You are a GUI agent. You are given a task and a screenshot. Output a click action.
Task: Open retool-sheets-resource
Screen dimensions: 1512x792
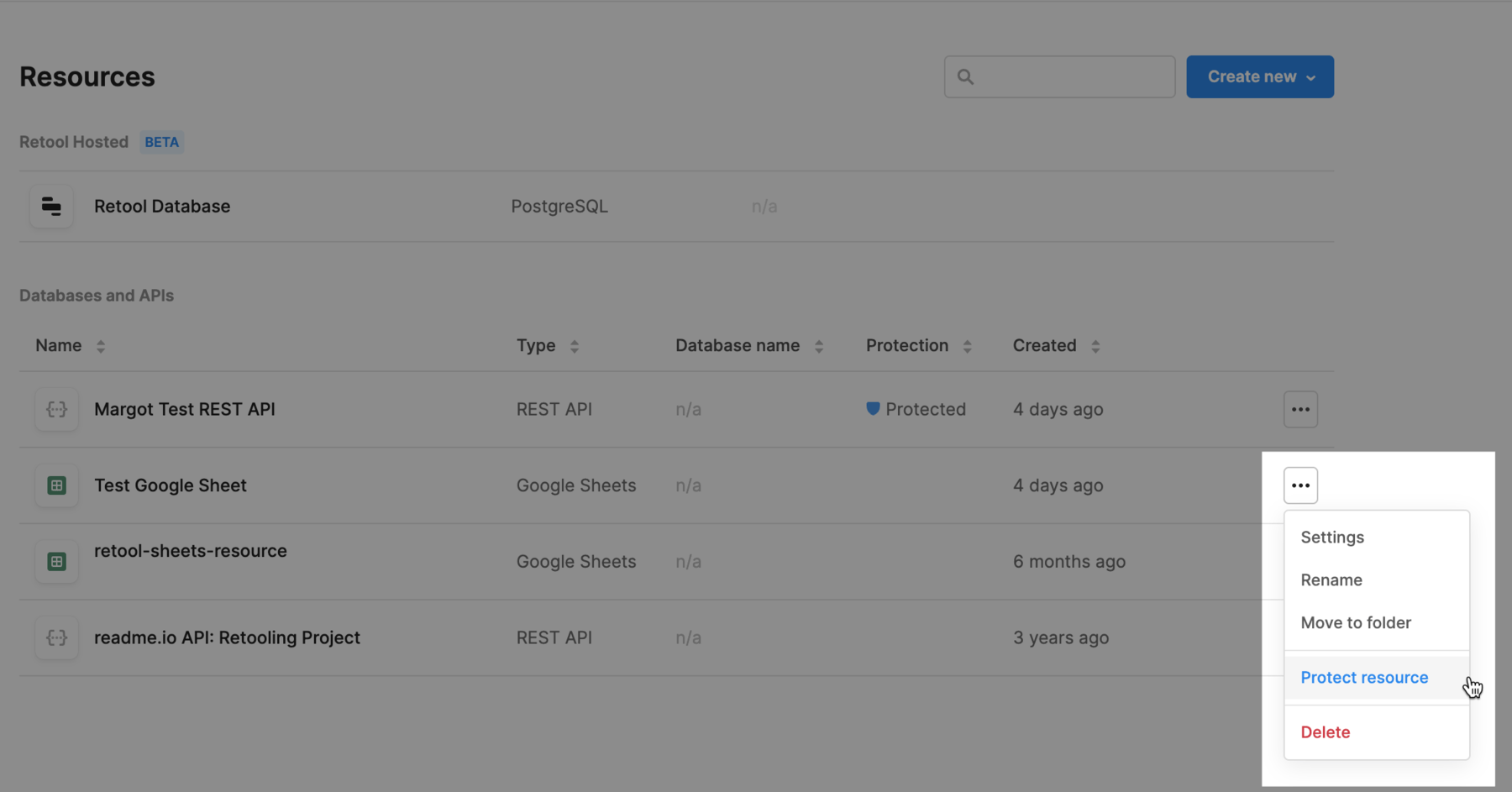pyautogui.click(x=191, y=551)
